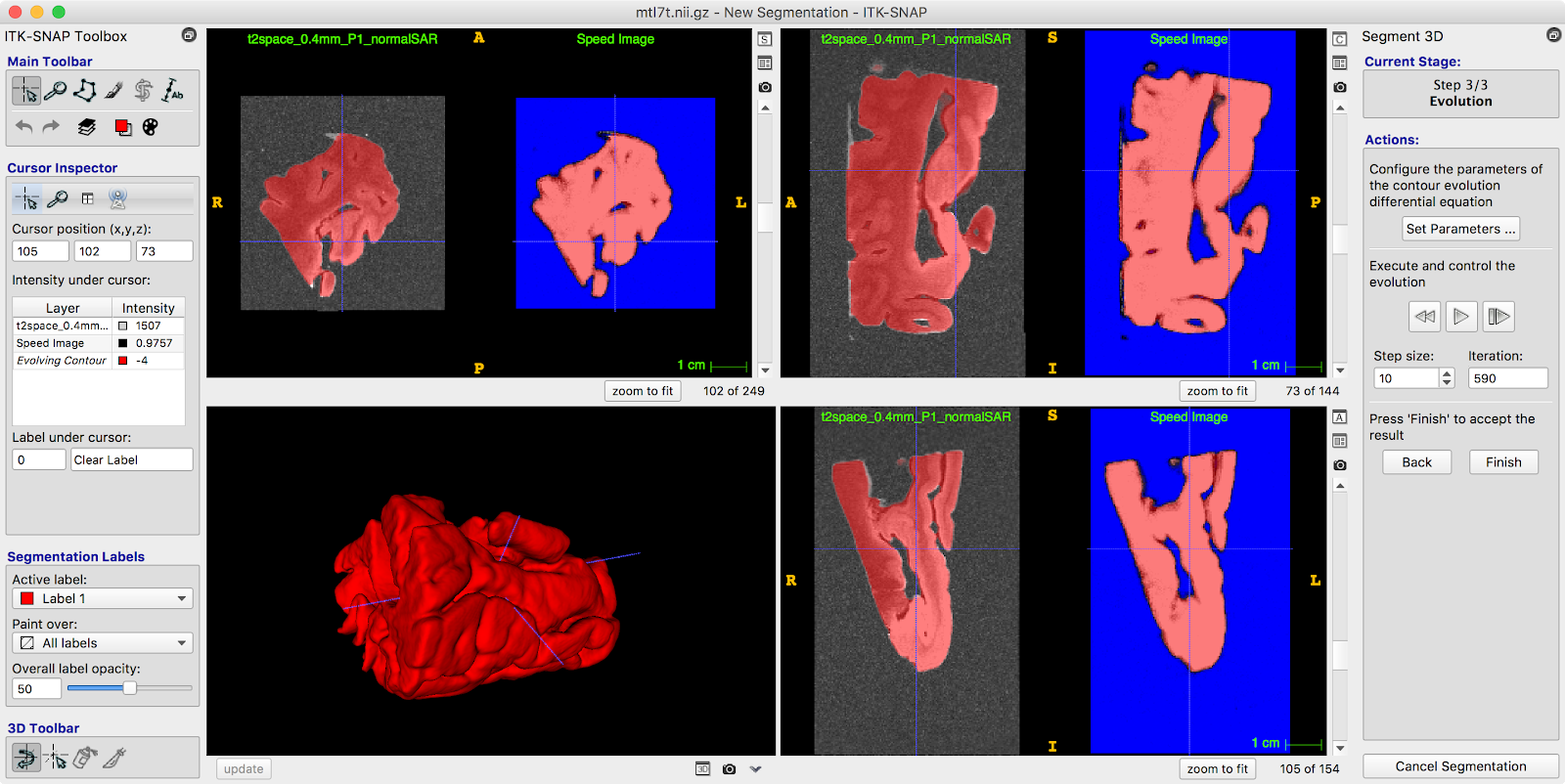The width and height of the screenshot is (1565, 784).
Task: Expand the coronal view using the A icon
Action: 1340,417
